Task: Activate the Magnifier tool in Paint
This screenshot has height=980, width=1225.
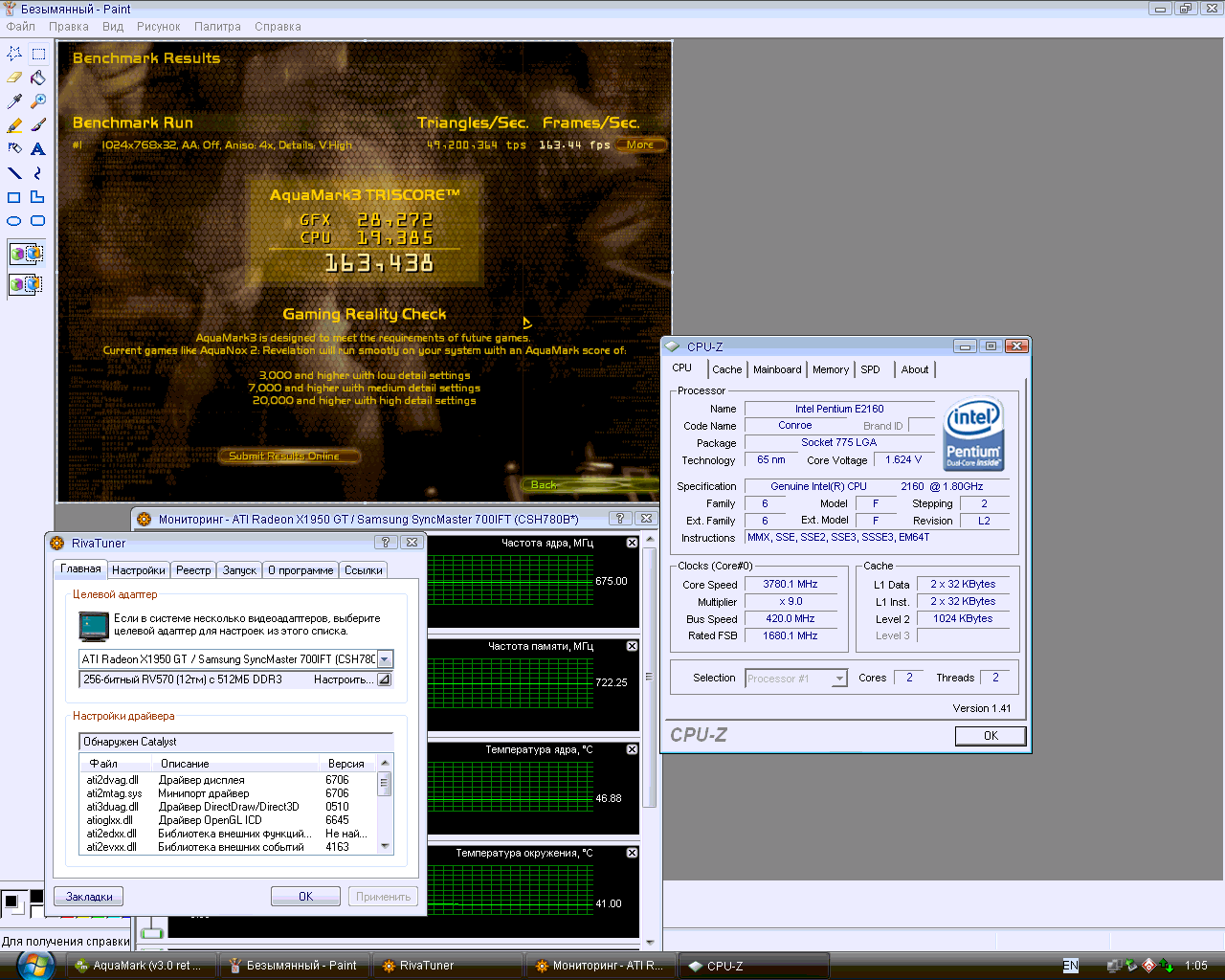Action: [38, 101]
